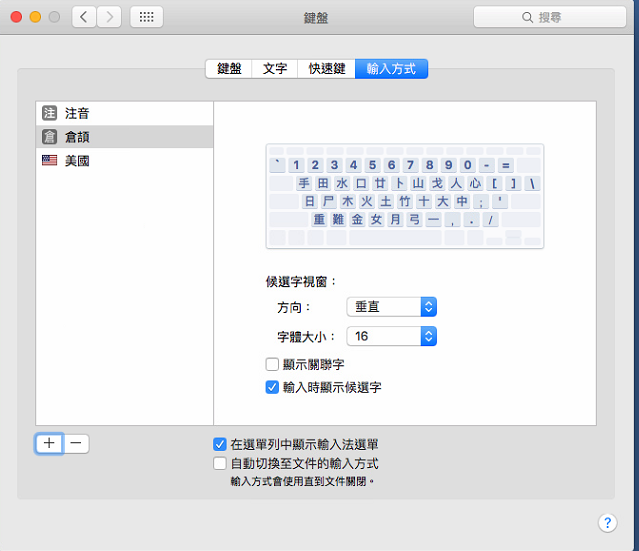This screenshot has width=639, height=551.
Task: Click the 倉頡 input source icon
Action: 50,137
